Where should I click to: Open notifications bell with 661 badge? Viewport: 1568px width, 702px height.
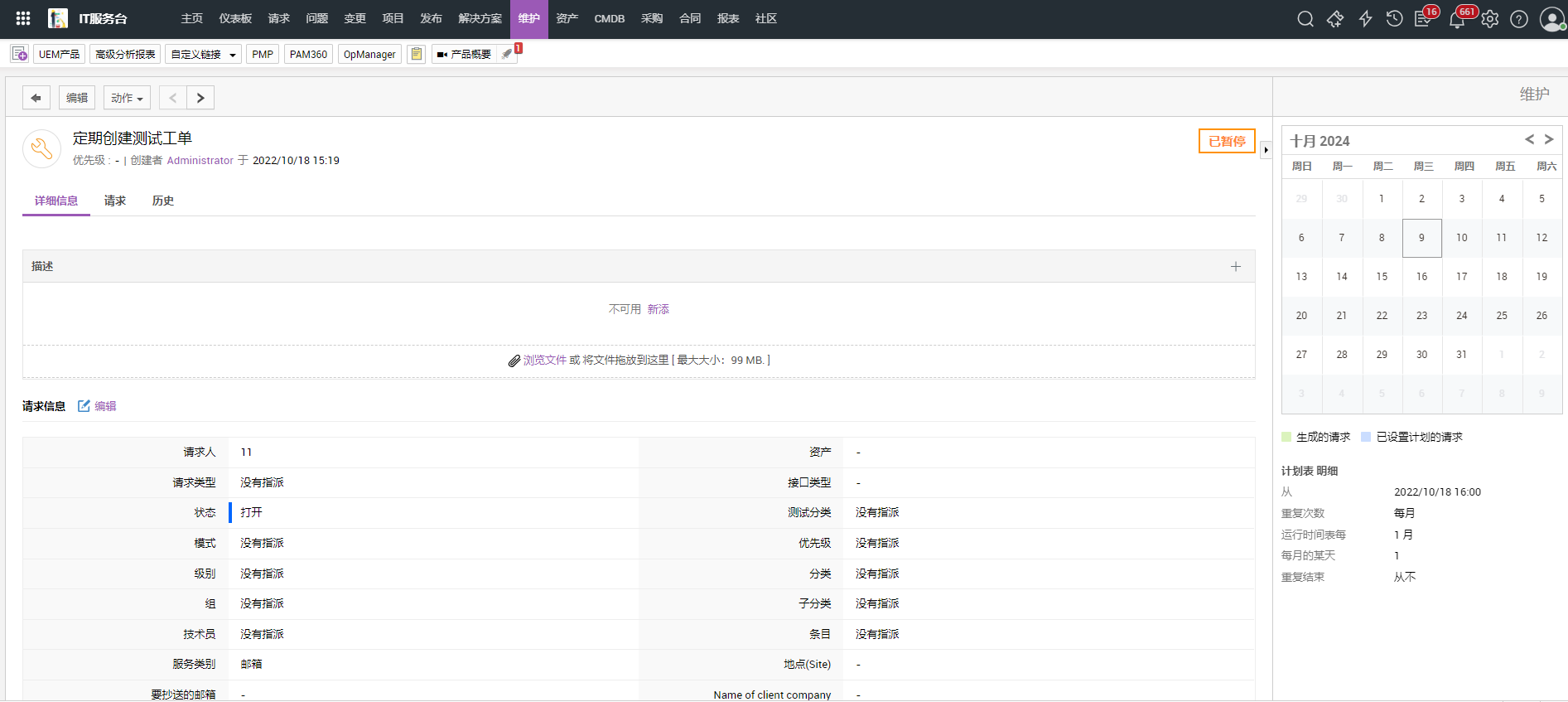tap(1457, 20)
